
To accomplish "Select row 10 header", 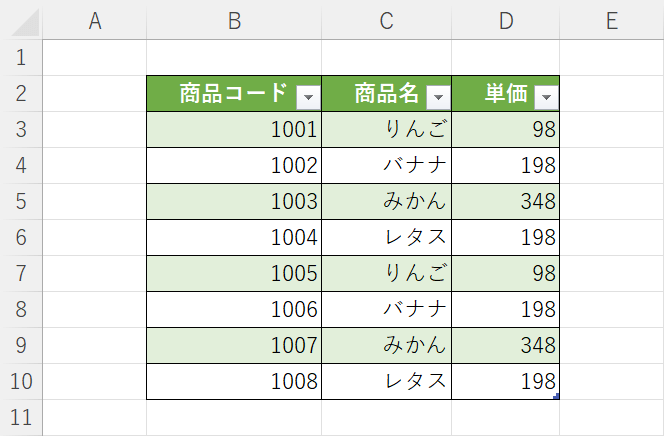I will pyautogui.click(x=21, y=381).
